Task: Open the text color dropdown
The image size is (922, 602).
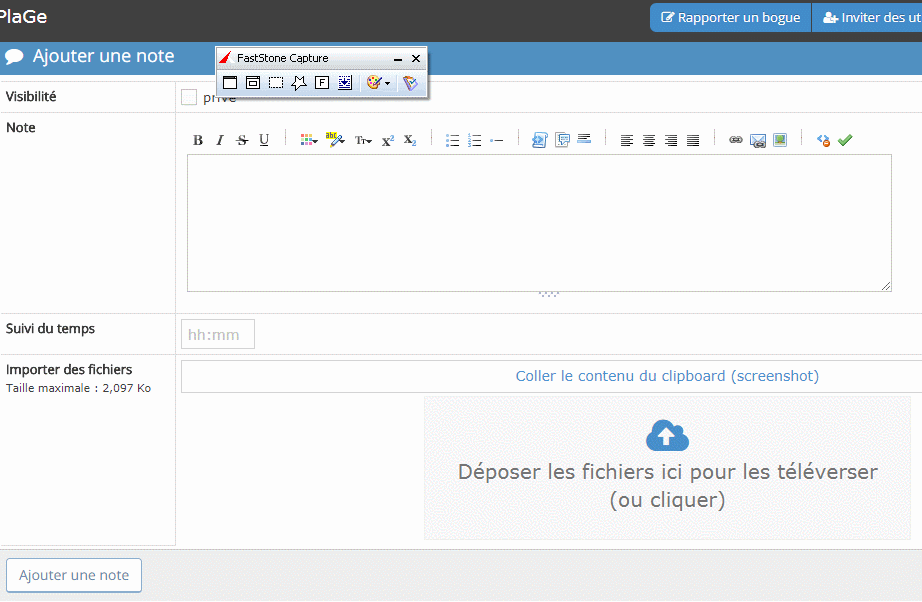Action: pos(309,140)
